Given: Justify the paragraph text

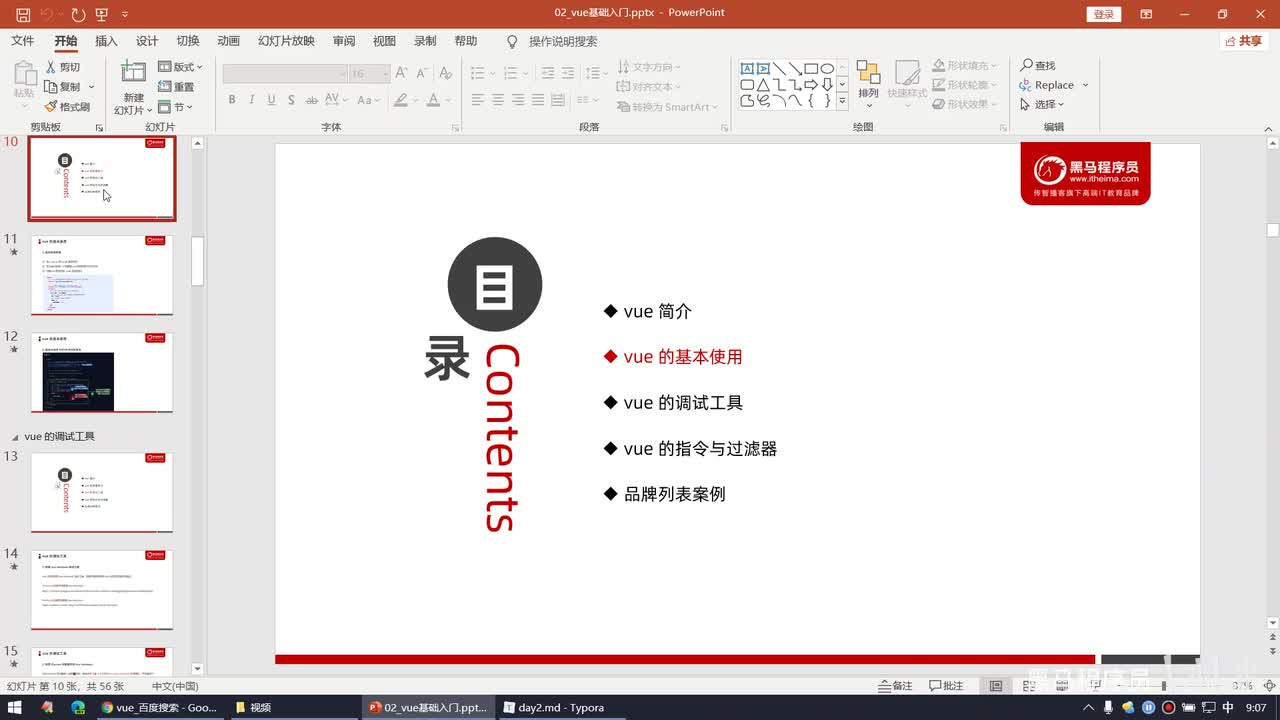Looking at the screenshot, I should [x=538, y=100].
